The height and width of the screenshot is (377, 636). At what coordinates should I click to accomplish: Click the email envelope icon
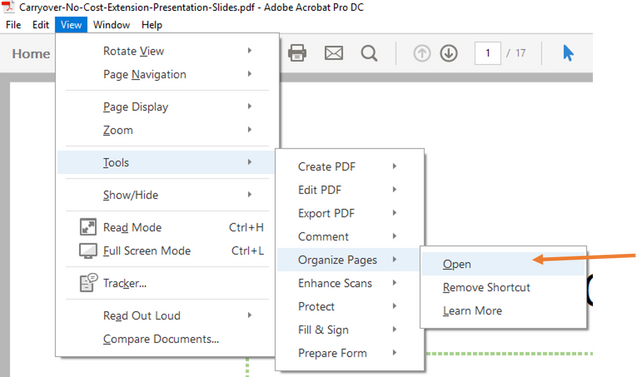pos(334,53)
